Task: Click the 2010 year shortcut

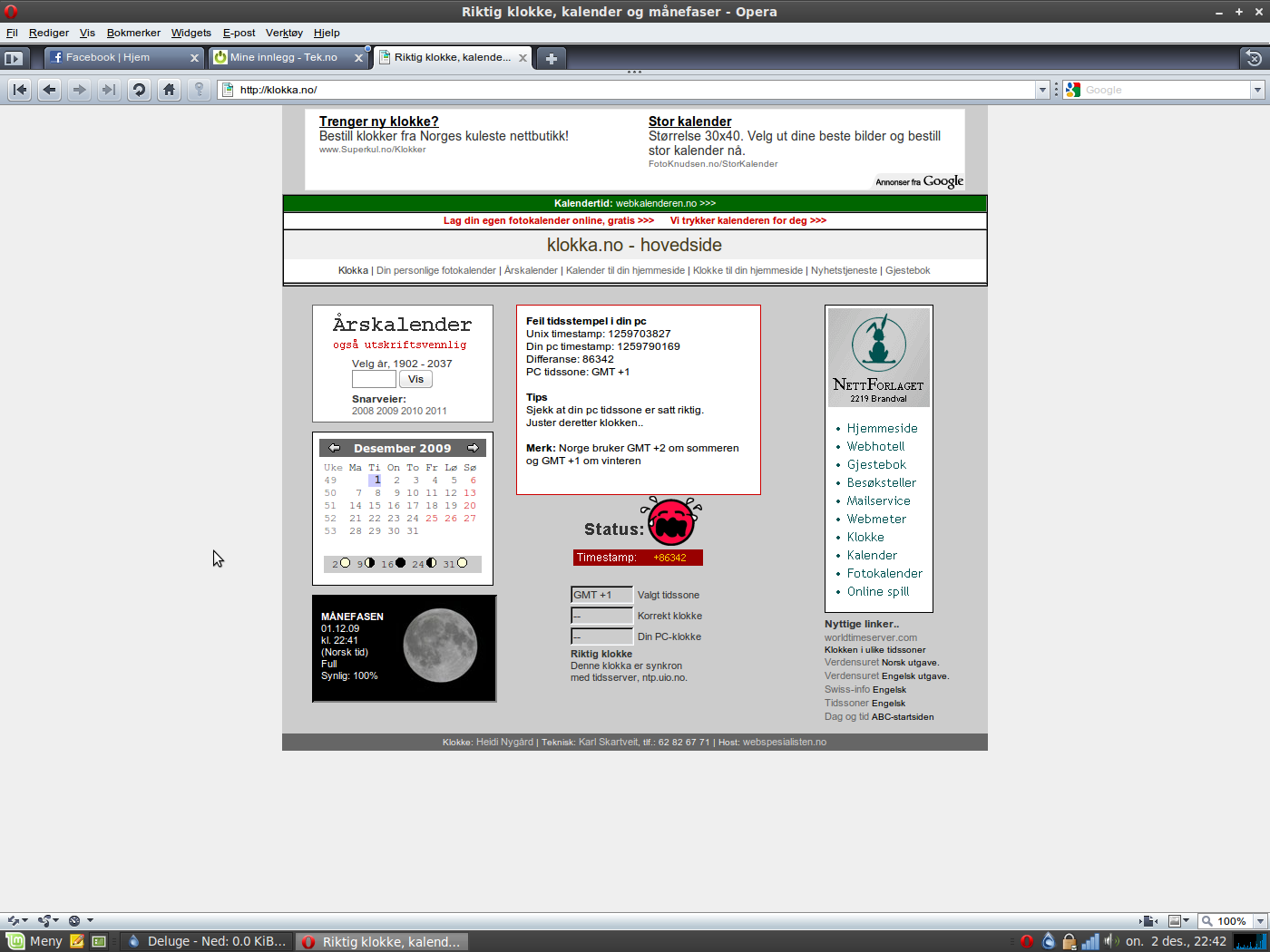Action: point(412,411)
